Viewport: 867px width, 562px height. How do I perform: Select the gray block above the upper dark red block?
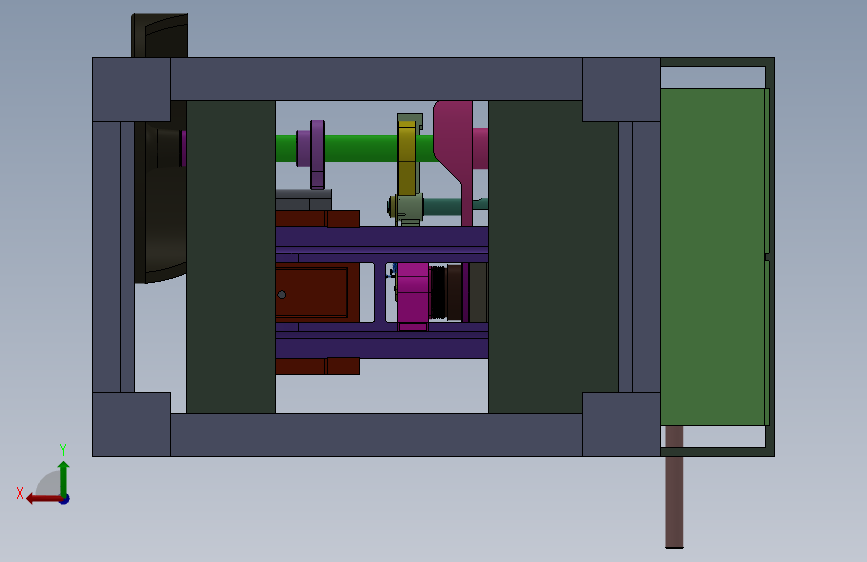[304, 200]
